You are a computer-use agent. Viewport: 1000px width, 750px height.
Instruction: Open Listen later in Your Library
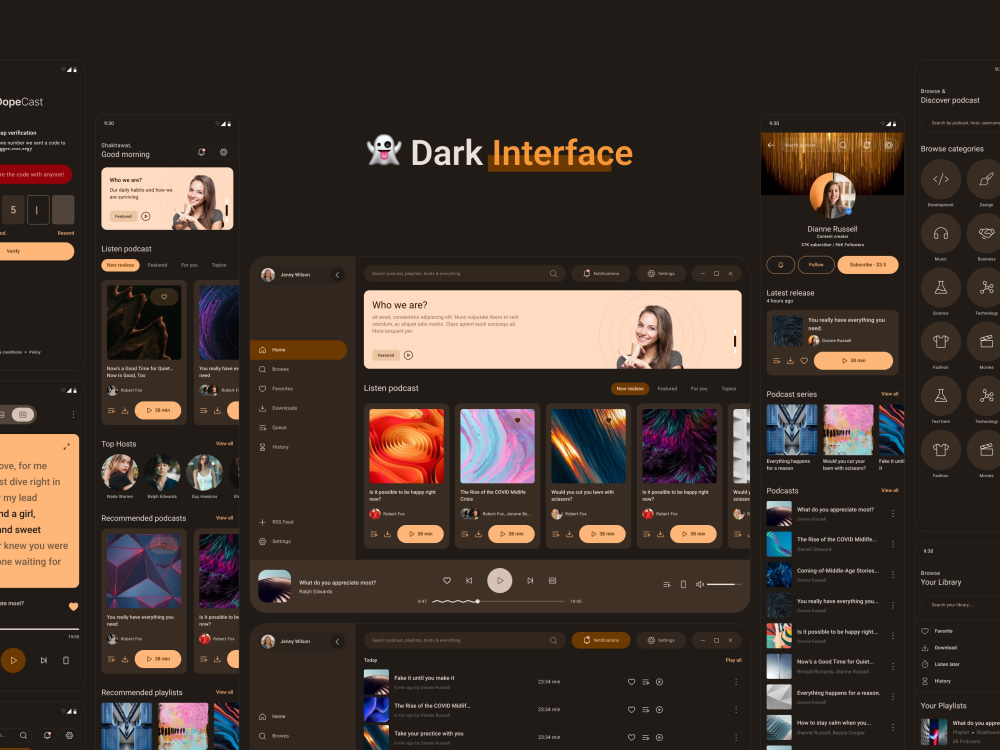pos(941,664)
